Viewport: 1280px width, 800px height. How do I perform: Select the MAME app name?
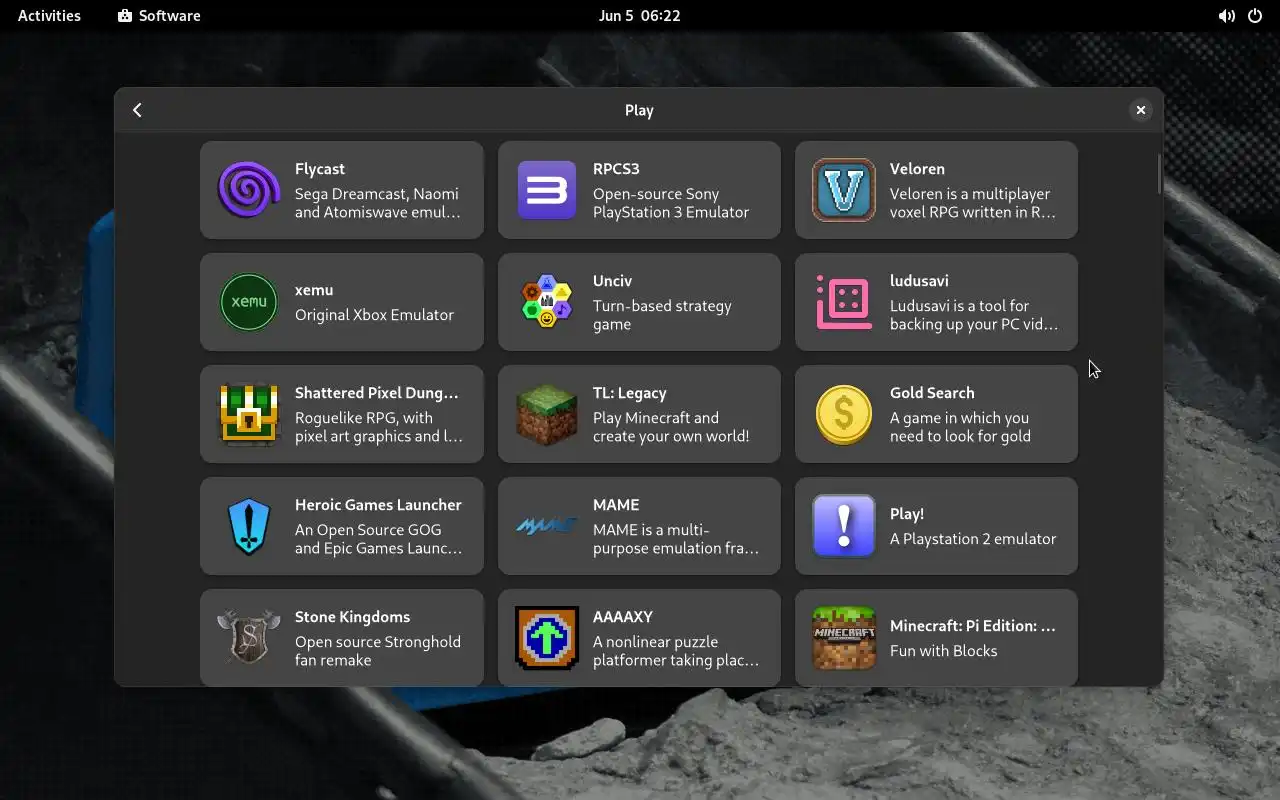[x=616, y=505]
